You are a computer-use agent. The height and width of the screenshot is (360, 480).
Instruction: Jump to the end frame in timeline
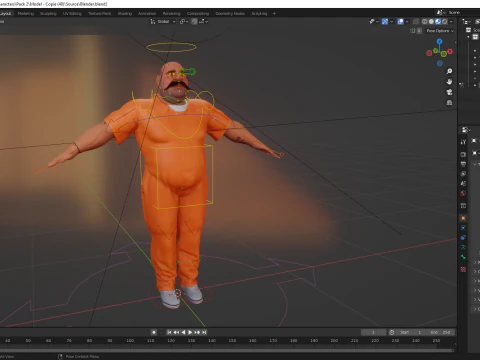pos(204,332)
